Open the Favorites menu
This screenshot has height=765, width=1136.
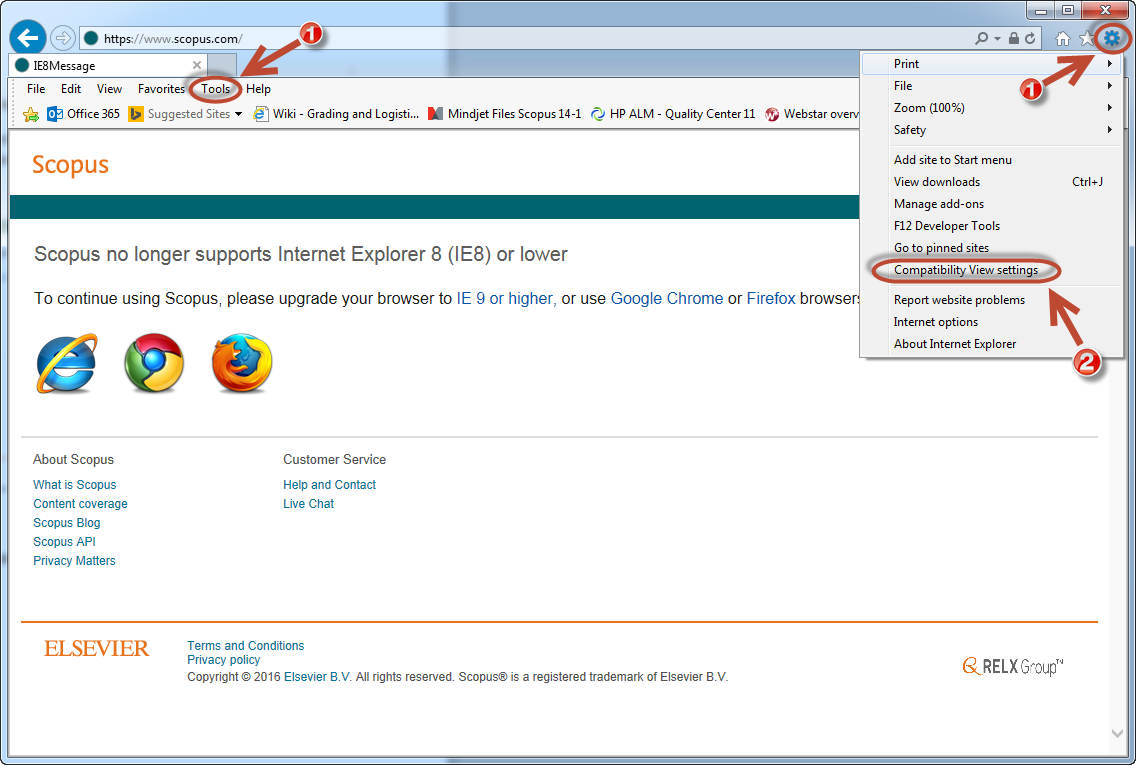click(161, 89)
